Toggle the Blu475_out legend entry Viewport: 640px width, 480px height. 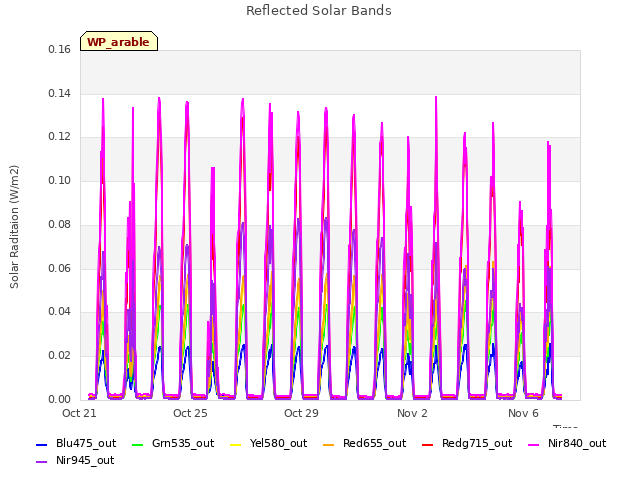76,444
